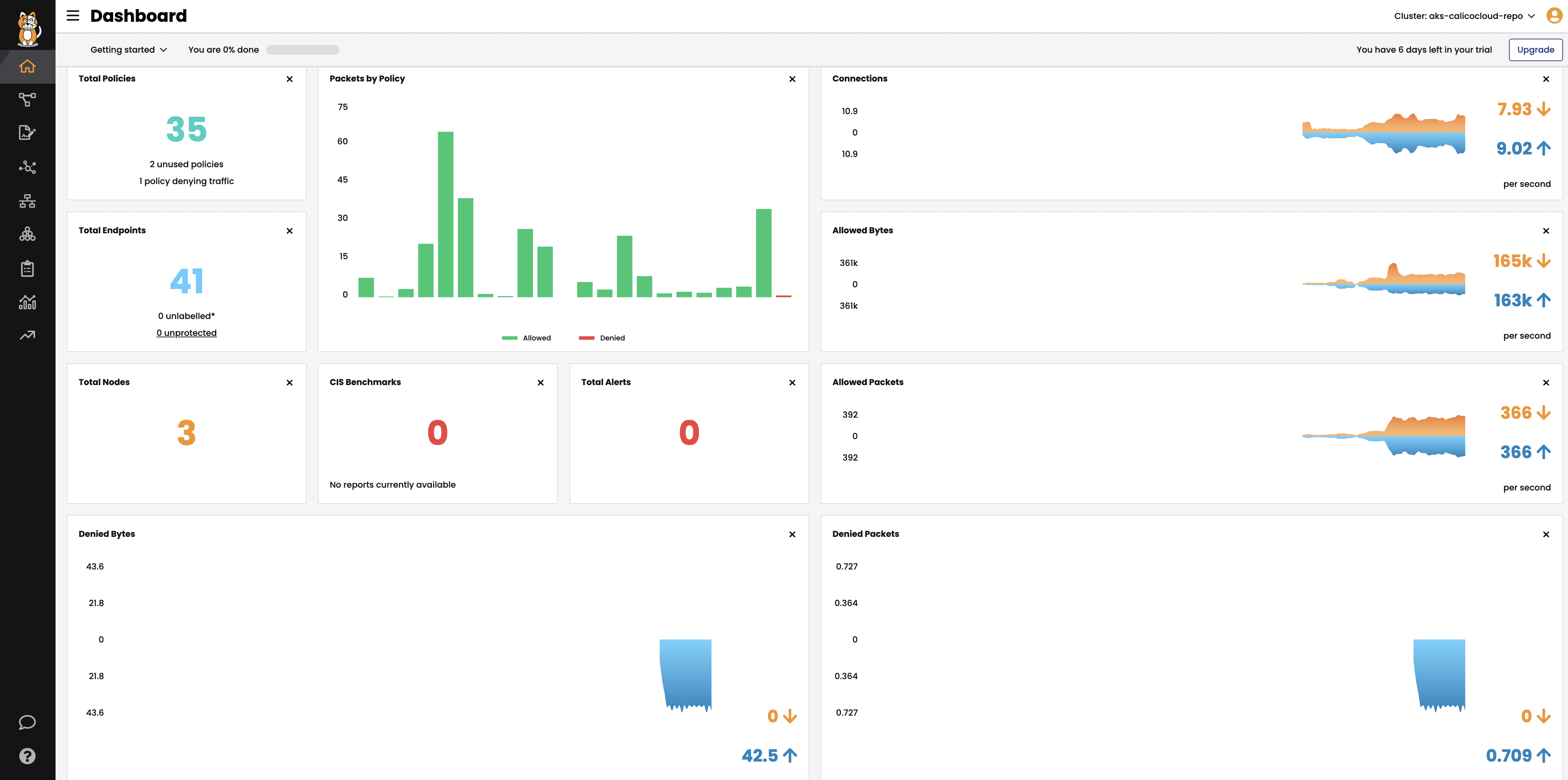Close the Packets by Policy card
This screenshot has height=780, width=1568.
pyautogui.click(x=792, y=79)
